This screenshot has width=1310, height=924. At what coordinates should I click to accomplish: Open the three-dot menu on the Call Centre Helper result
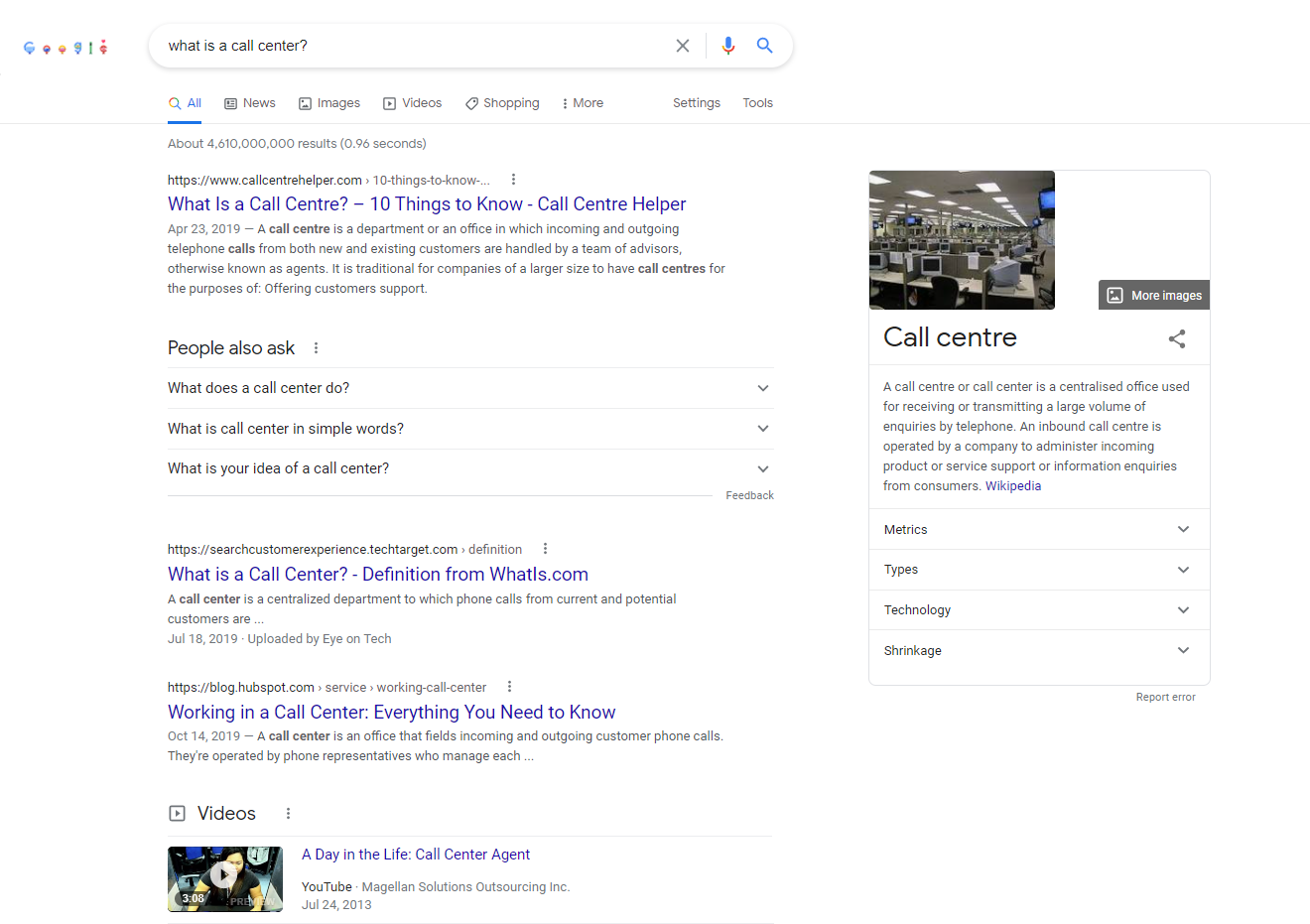(x=513, y=179)
